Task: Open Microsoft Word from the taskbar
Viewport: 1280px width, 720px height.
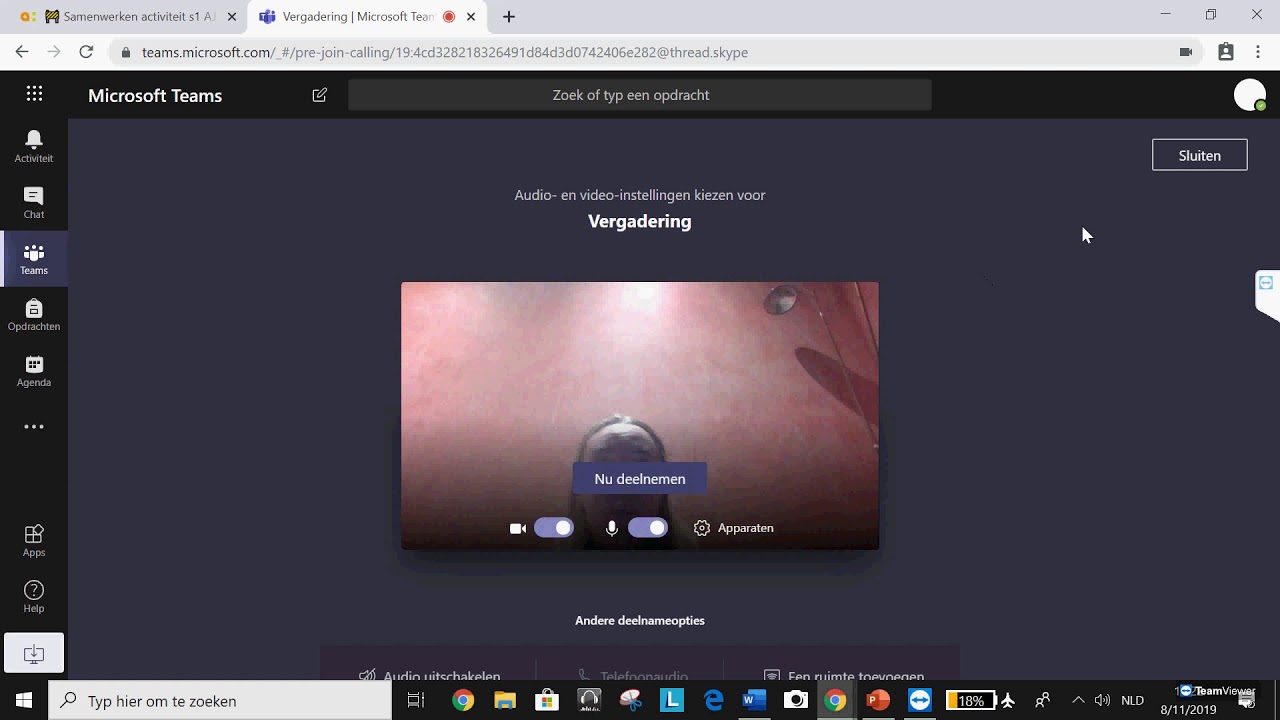Action: pos(754,701)
